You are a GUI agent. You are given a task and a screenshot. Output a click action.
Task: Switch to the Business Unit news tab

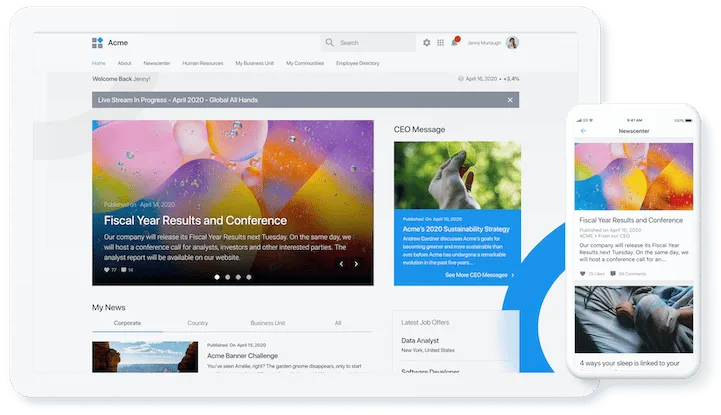[x=267, y=323]
